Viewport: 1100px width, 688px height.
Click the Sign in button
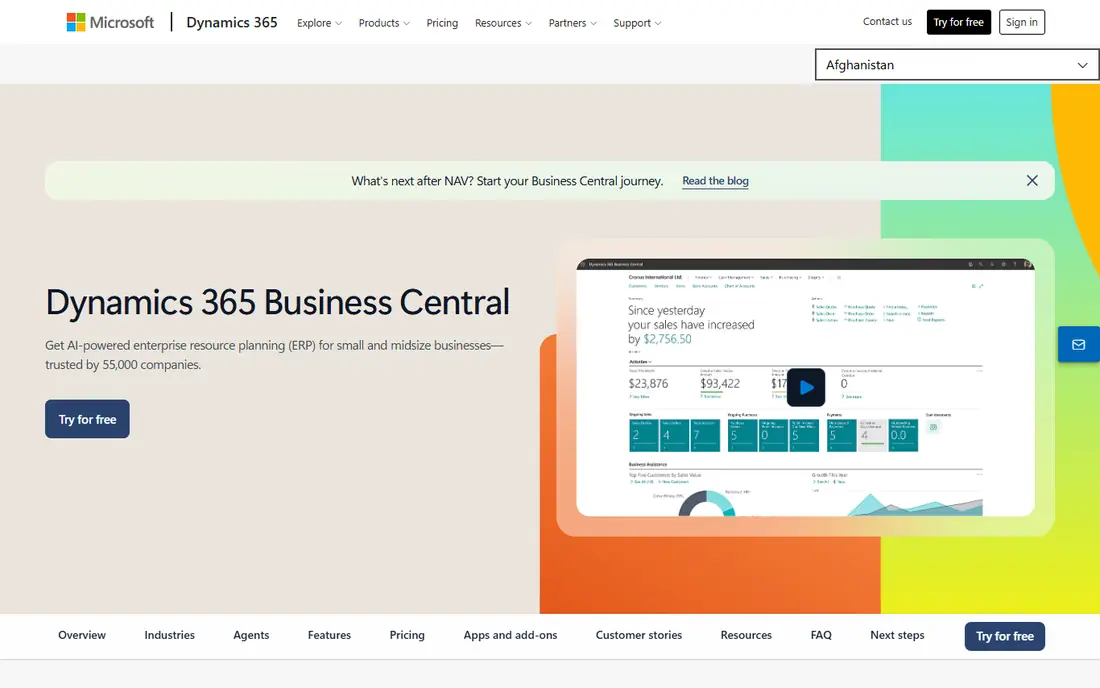tap(1021, 22)
